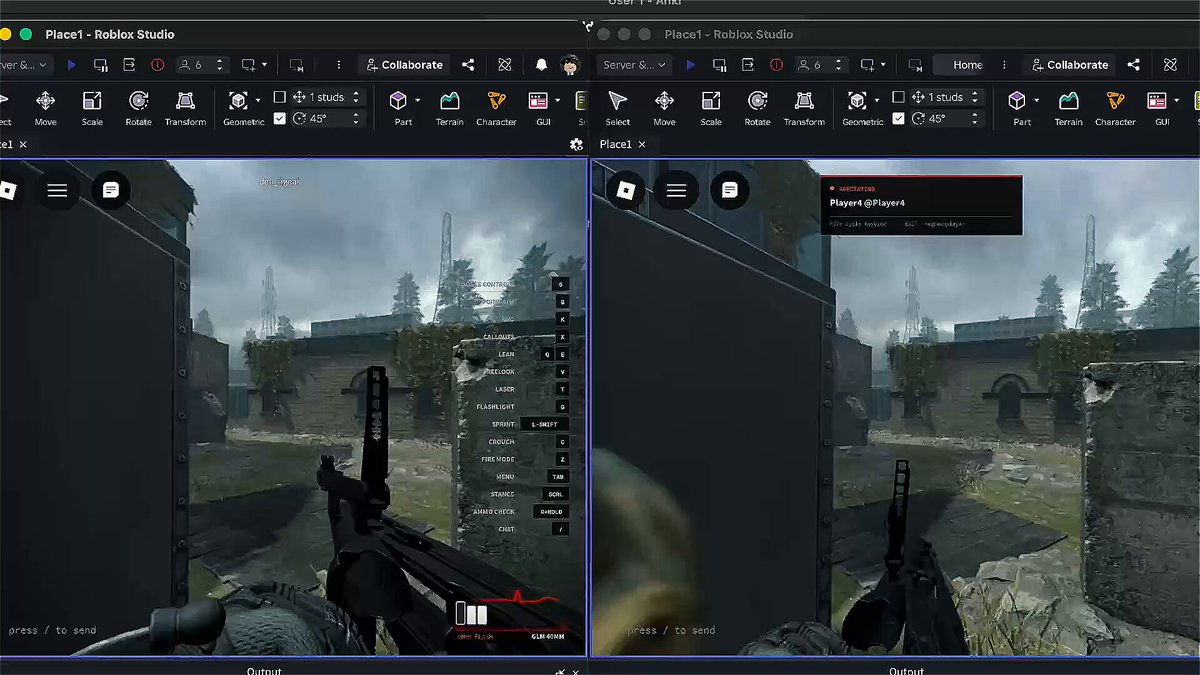Start the playtest with left window's blue play button
1200x675 pixels.
[72, 65]
